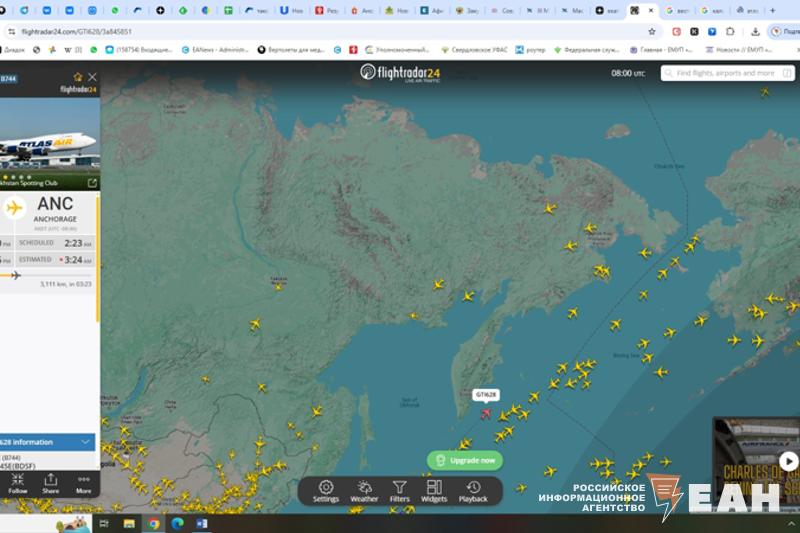800x533 pixels.
Task: Click the Upgrade now button
Action: pyautogui.click(x=465, y=460)
